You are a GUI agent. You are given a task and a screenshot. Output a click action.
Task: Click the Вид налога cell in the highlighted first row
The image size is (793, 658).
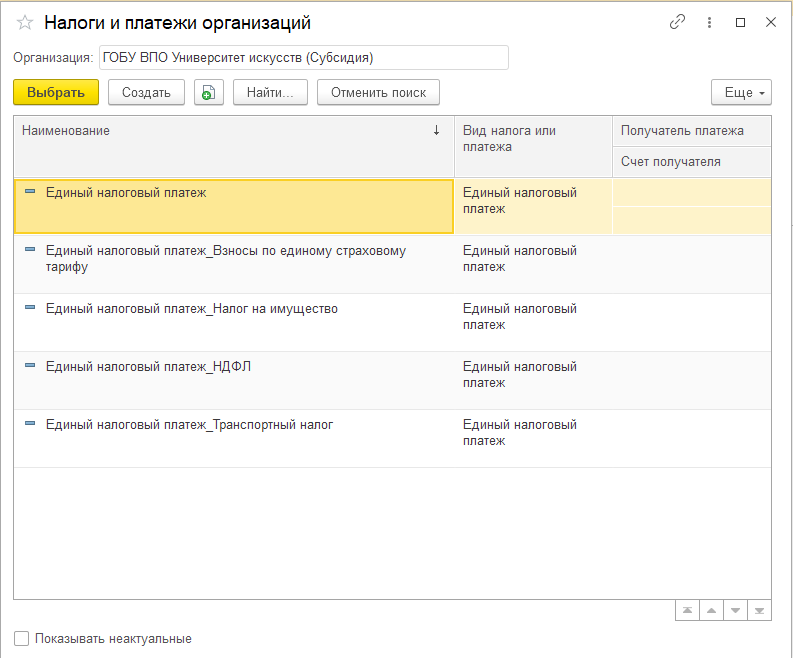tap(534, 206)
